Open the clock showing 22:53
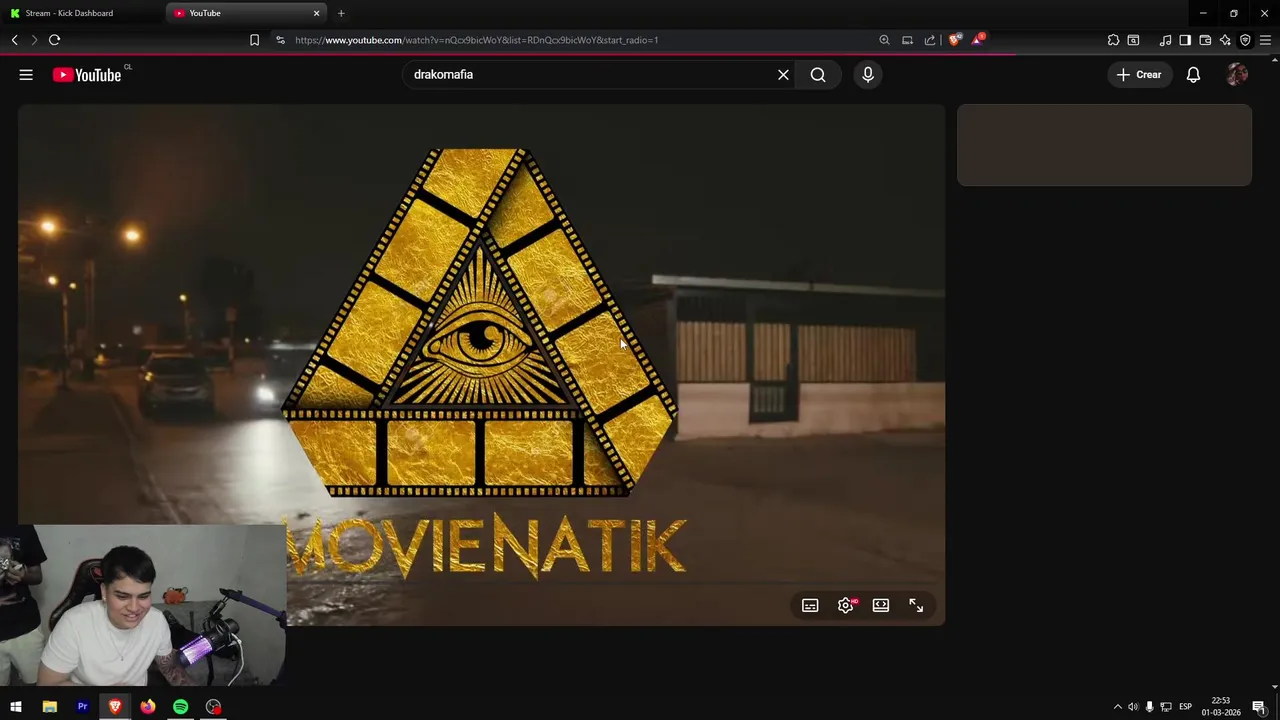 click(1221, 707)
